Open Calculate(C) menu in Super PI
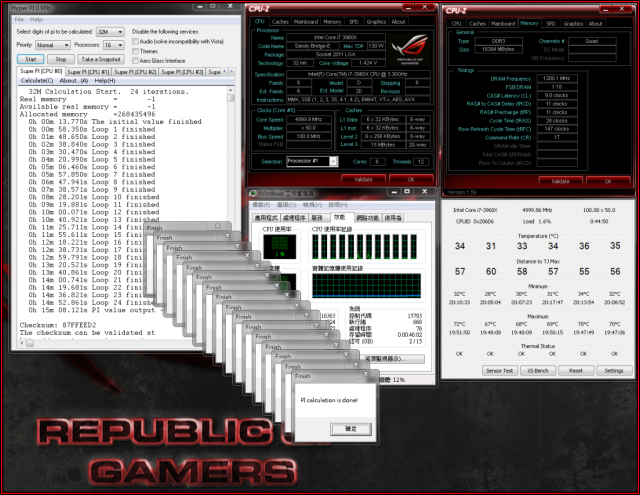 click(x=37, y=81)
